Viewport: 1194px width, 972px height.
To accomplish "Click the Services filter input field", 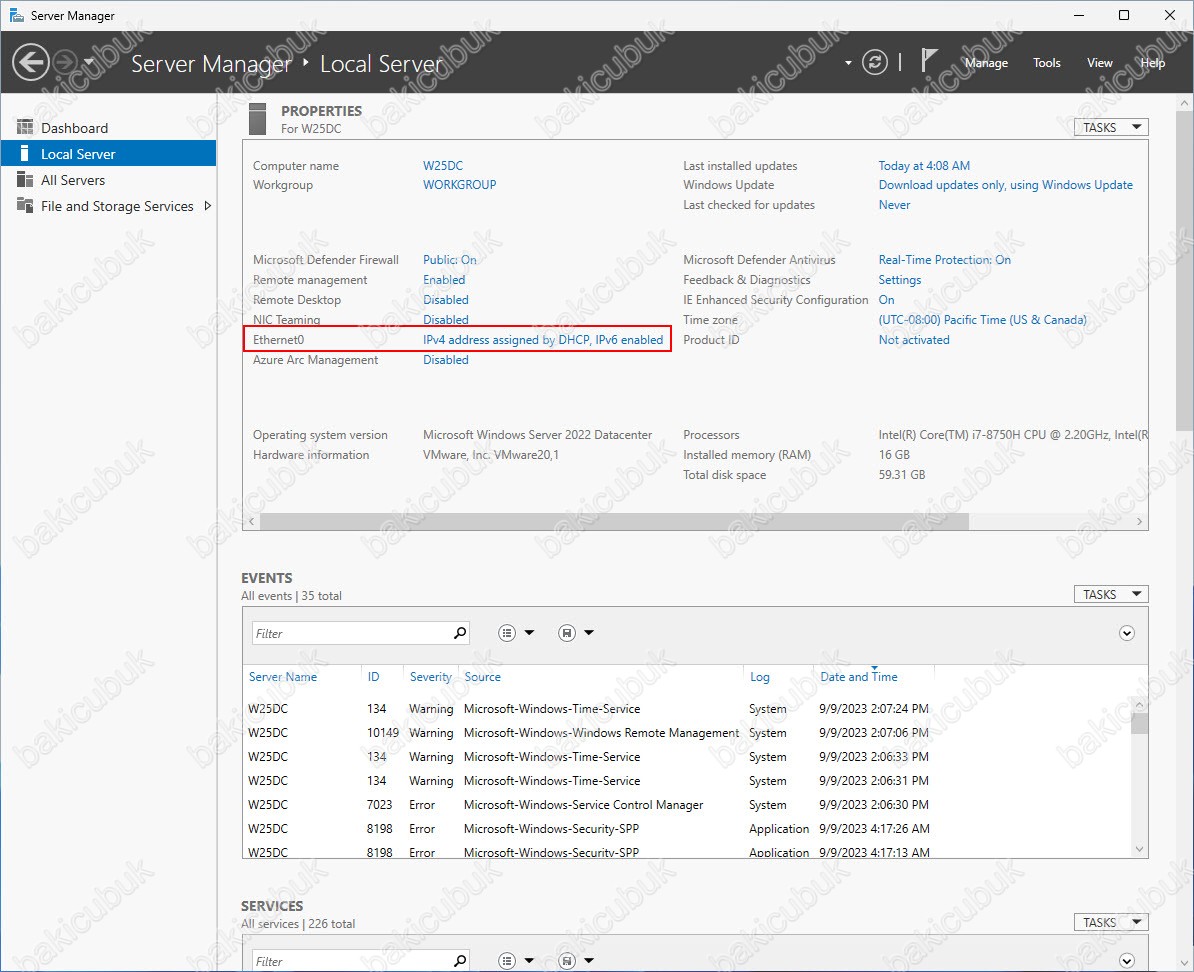I will point(350,961).
